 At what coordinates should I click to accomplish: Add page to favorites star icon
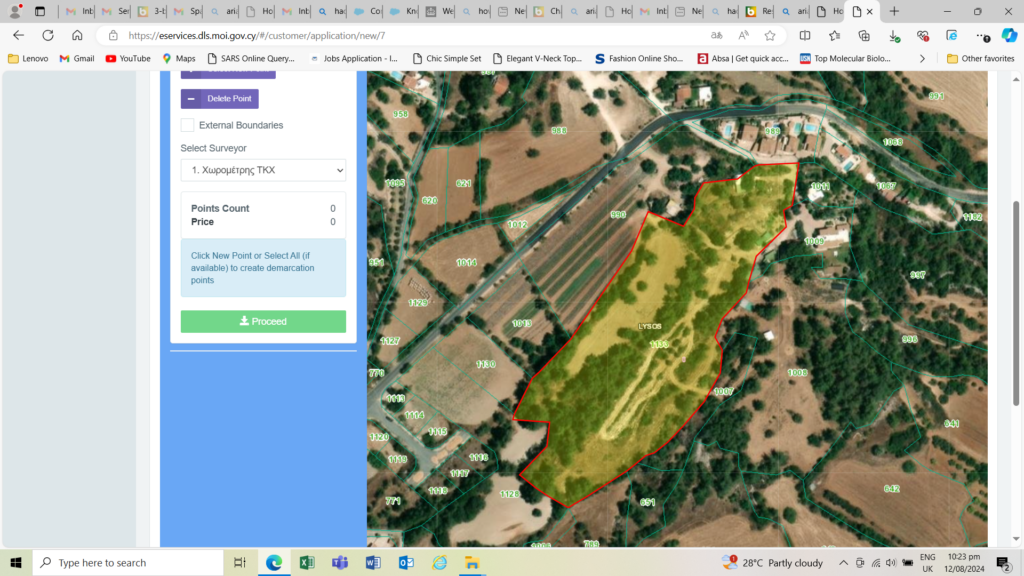coord(770,35)
